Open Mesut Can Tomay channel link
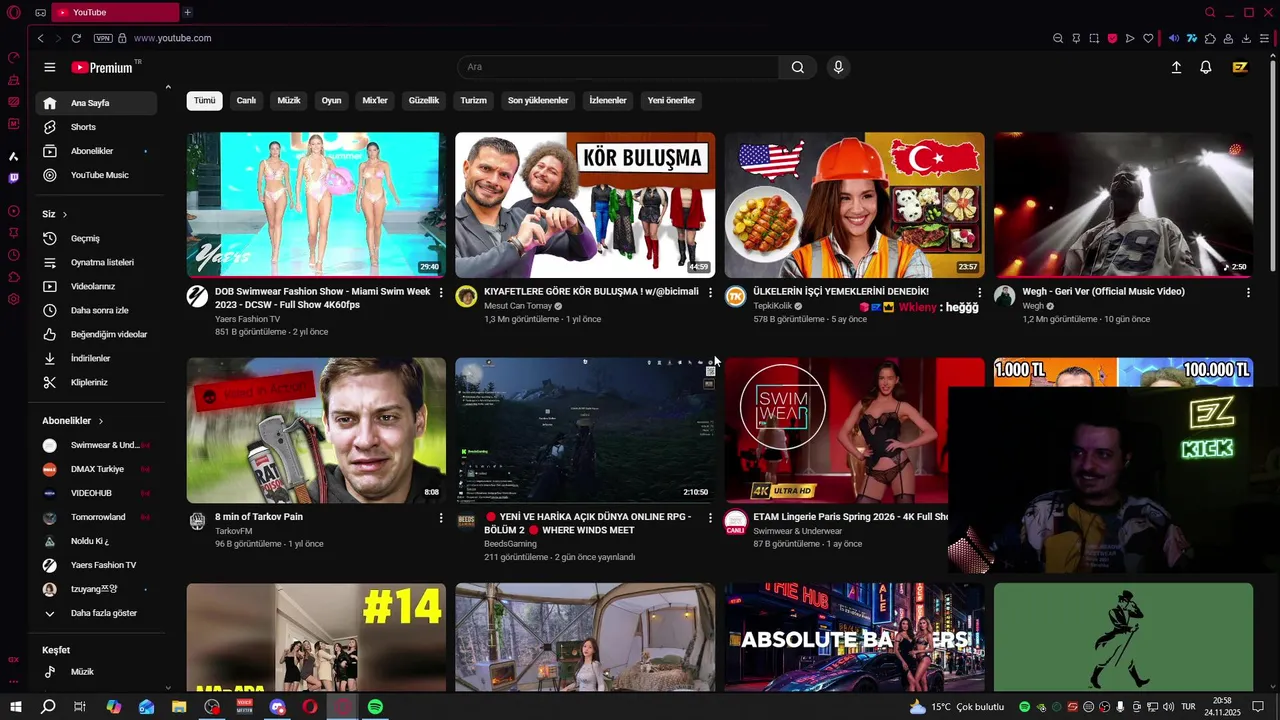 (518, 306)
